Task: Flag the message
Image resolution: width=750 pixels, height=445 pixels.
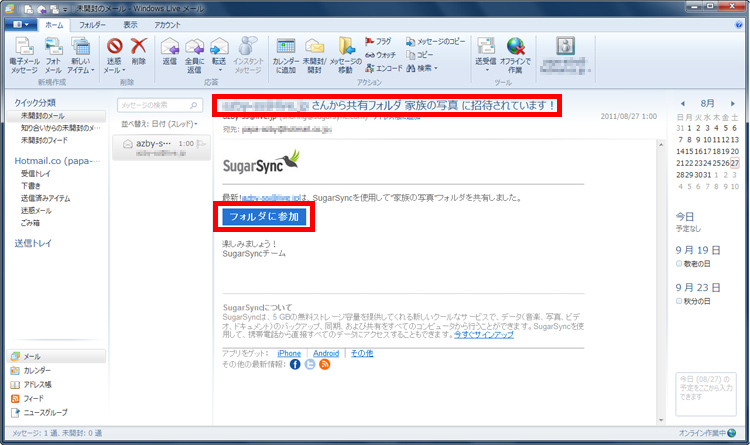Action: click(x=378, y=42)
